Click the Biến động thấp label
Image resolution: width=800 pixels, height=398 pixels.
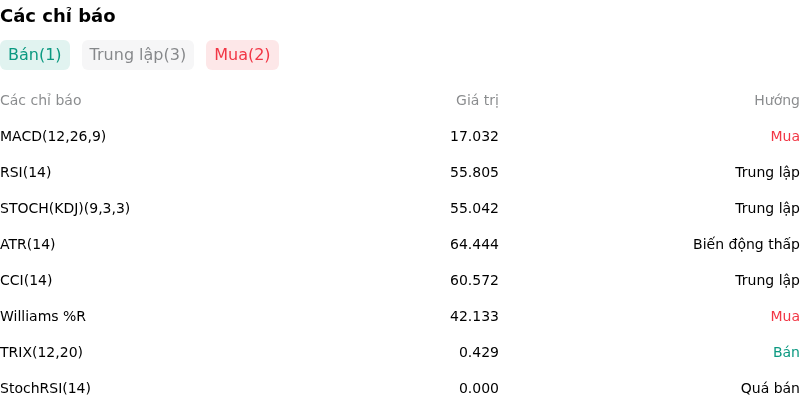(x=746, y=244)
